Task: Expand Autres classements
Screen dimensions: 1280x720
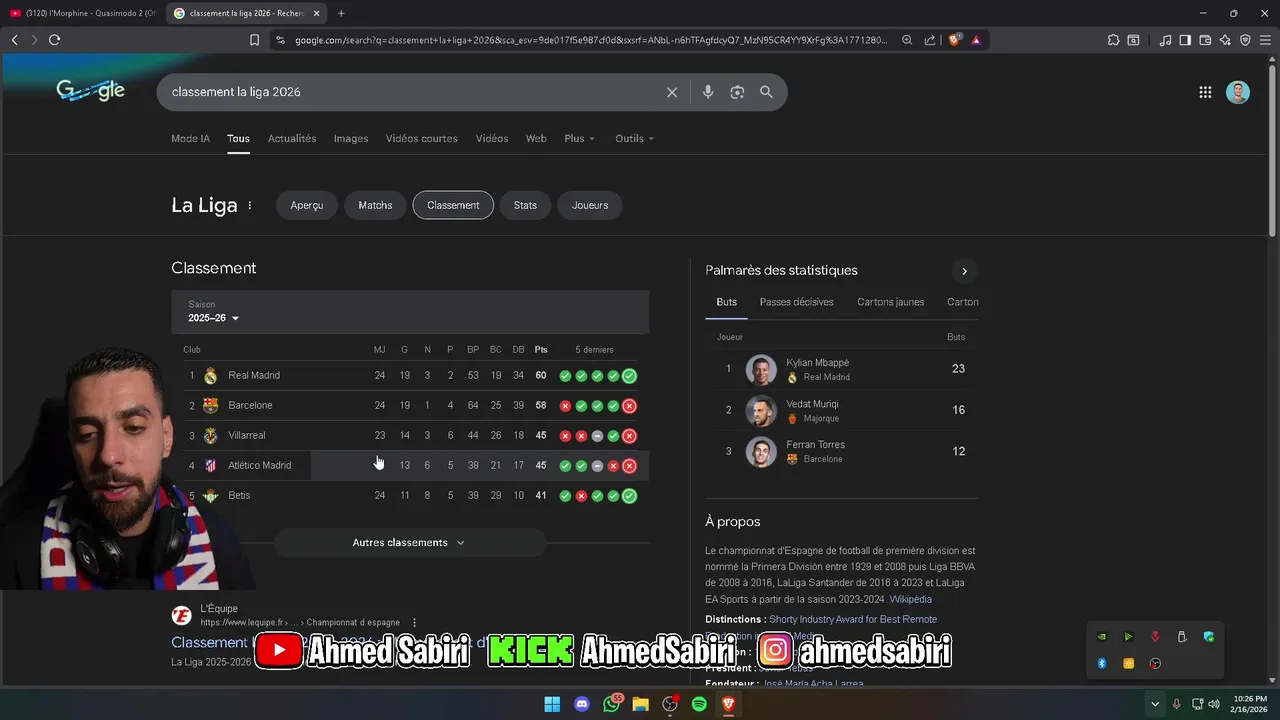Action: (x=409, y=542)
